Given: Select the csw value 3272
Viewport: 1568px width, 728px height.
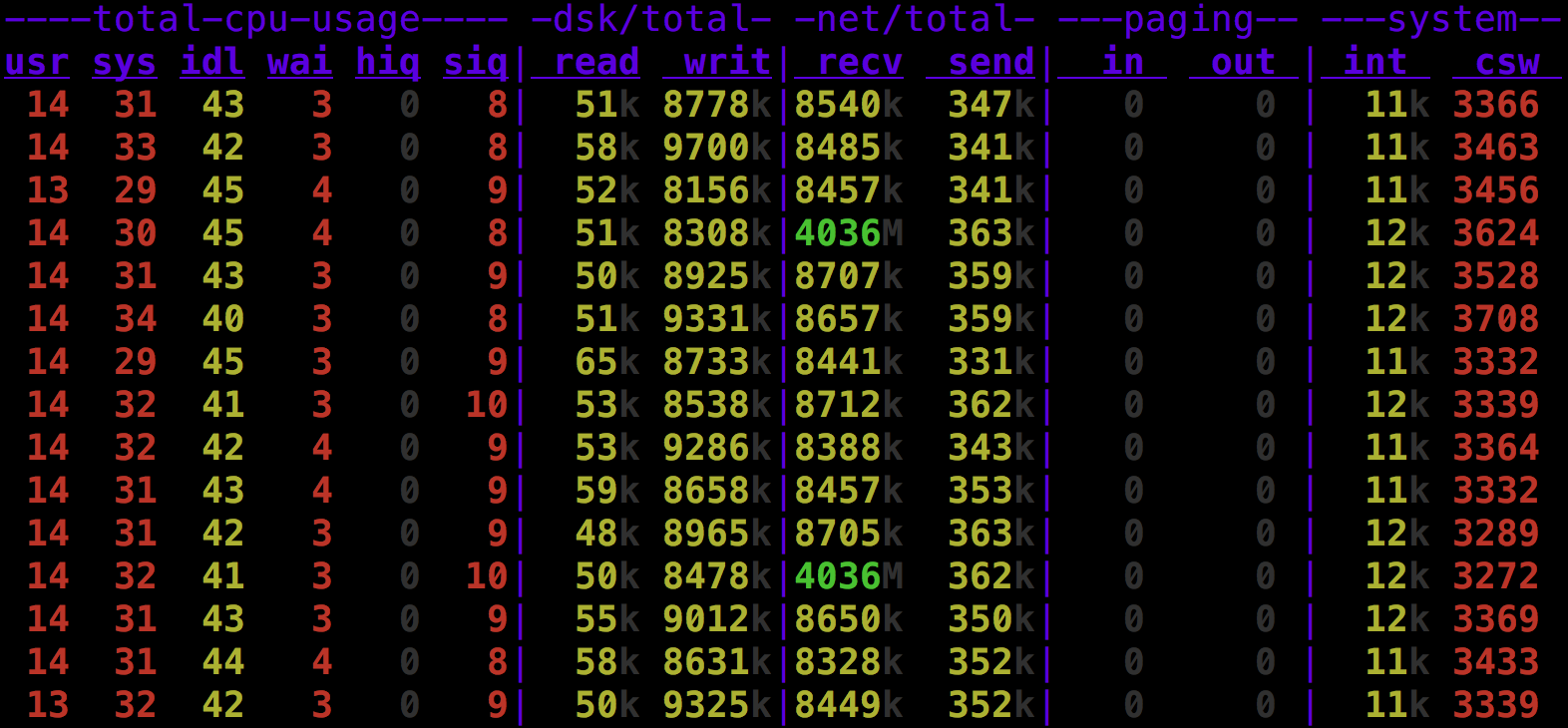Looking at the screenshot, I should coord(1496,576).
